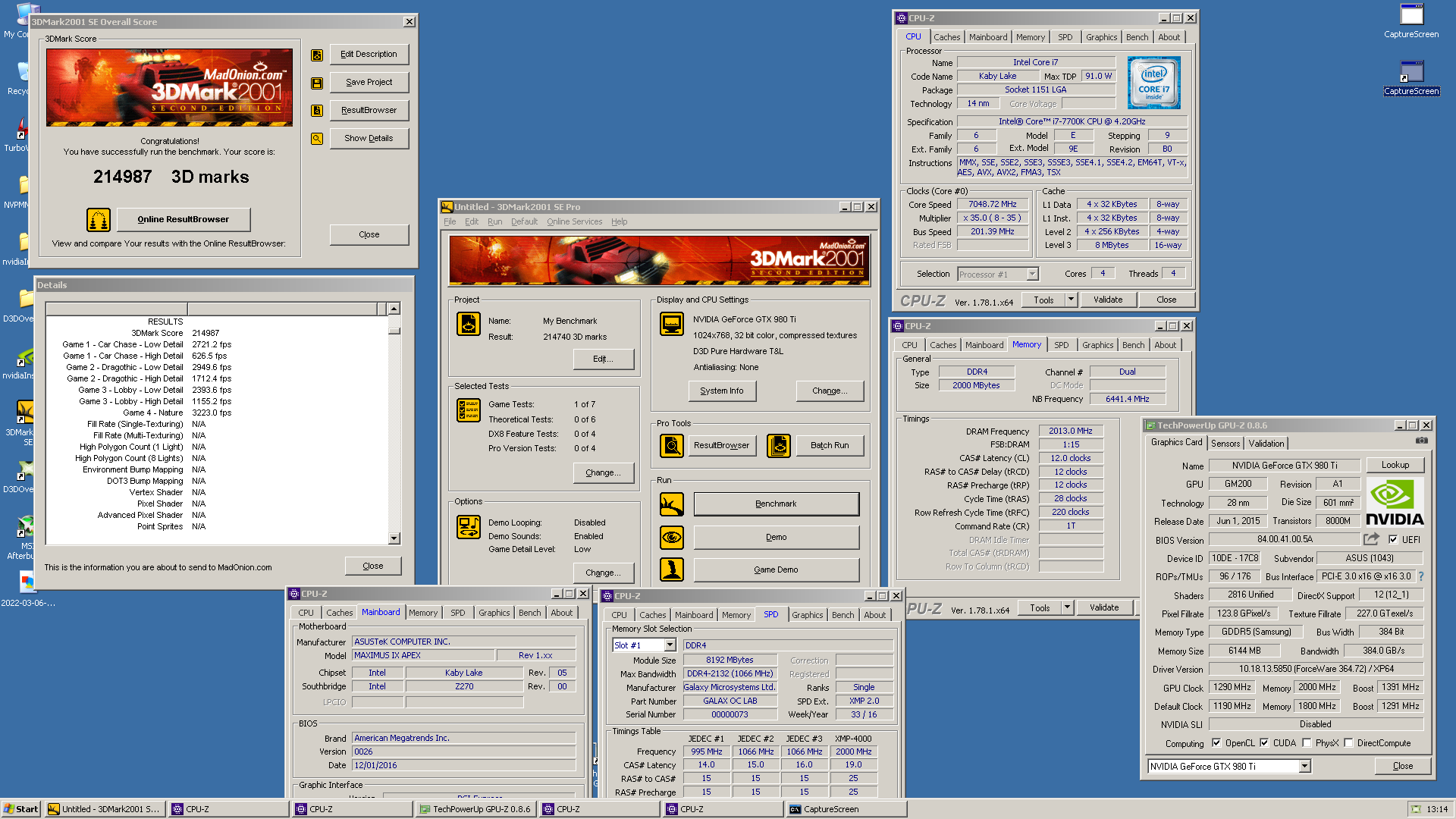Click the Details list scroll up arrow

pyautogui.click(x=394, y=309)
